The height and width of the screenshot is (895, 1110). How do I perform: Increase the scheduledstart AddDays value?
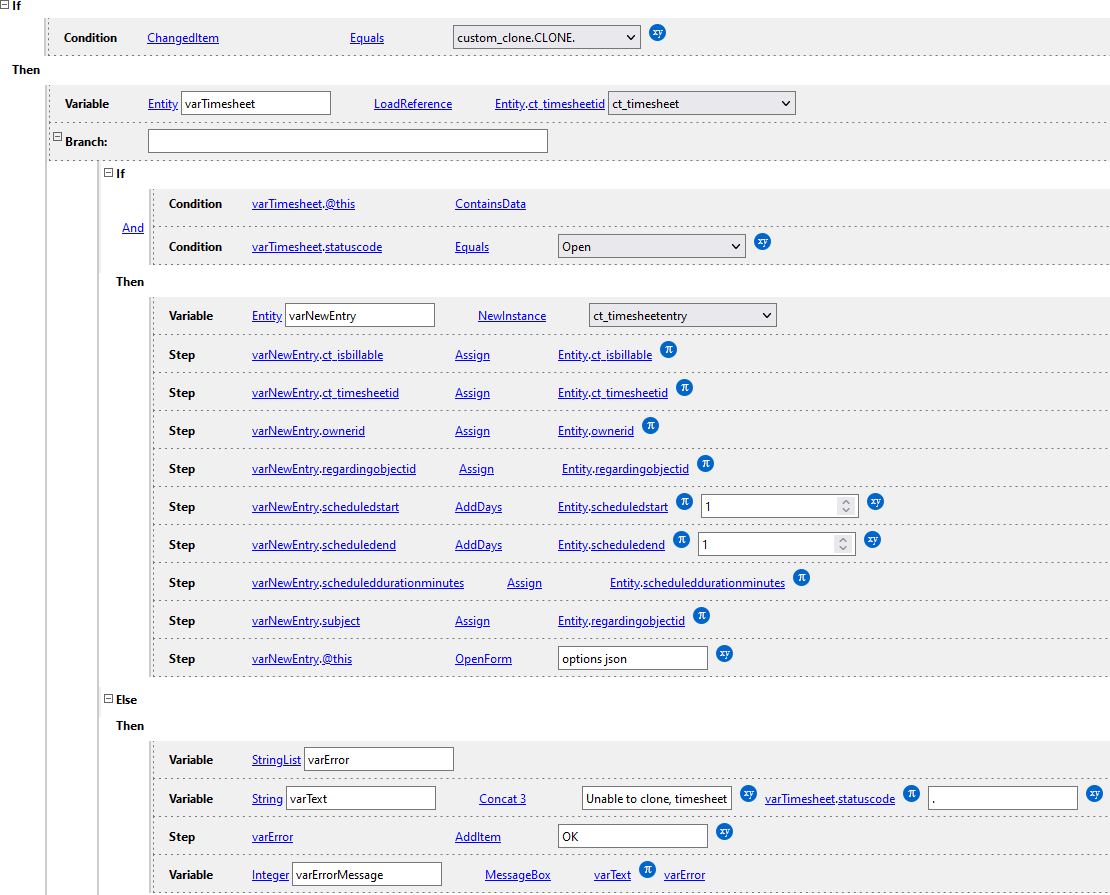846,502
